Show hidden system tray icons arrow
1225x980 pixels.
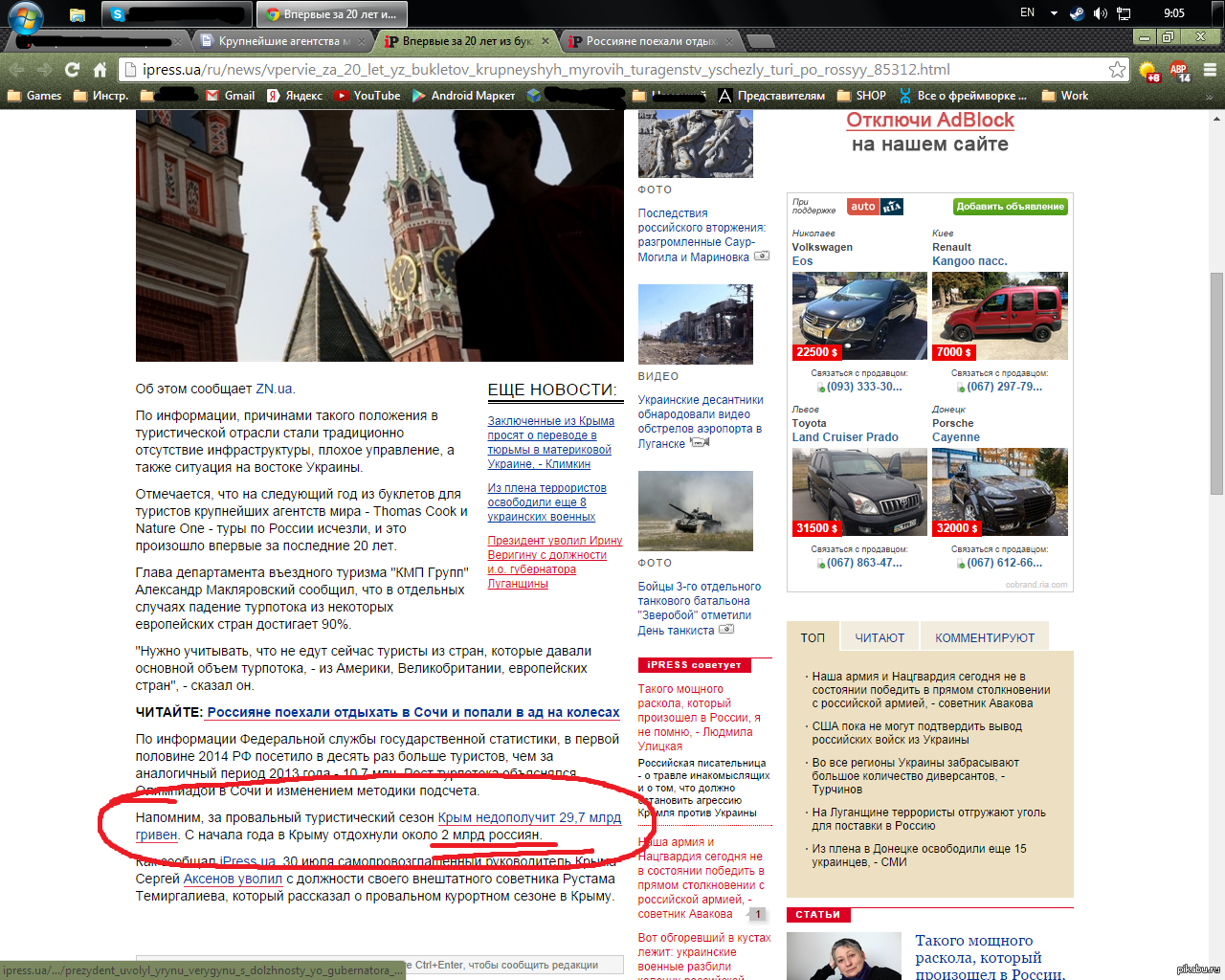click(1054, 13)
